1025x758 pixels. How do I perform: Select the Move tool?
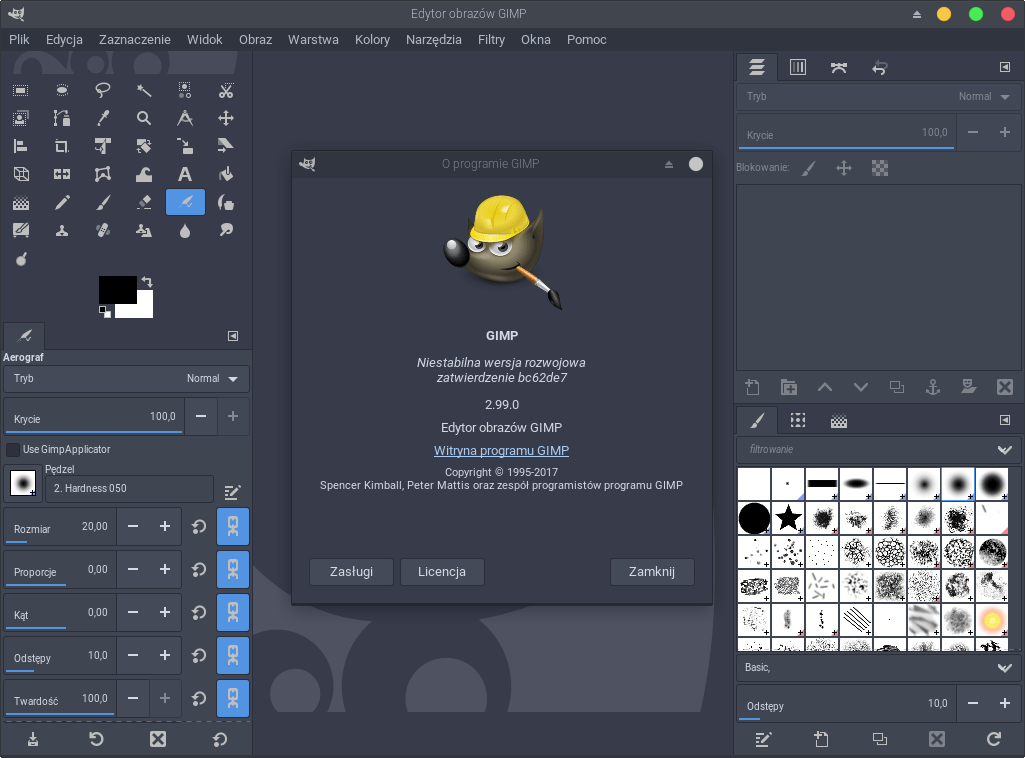(226, 118)
